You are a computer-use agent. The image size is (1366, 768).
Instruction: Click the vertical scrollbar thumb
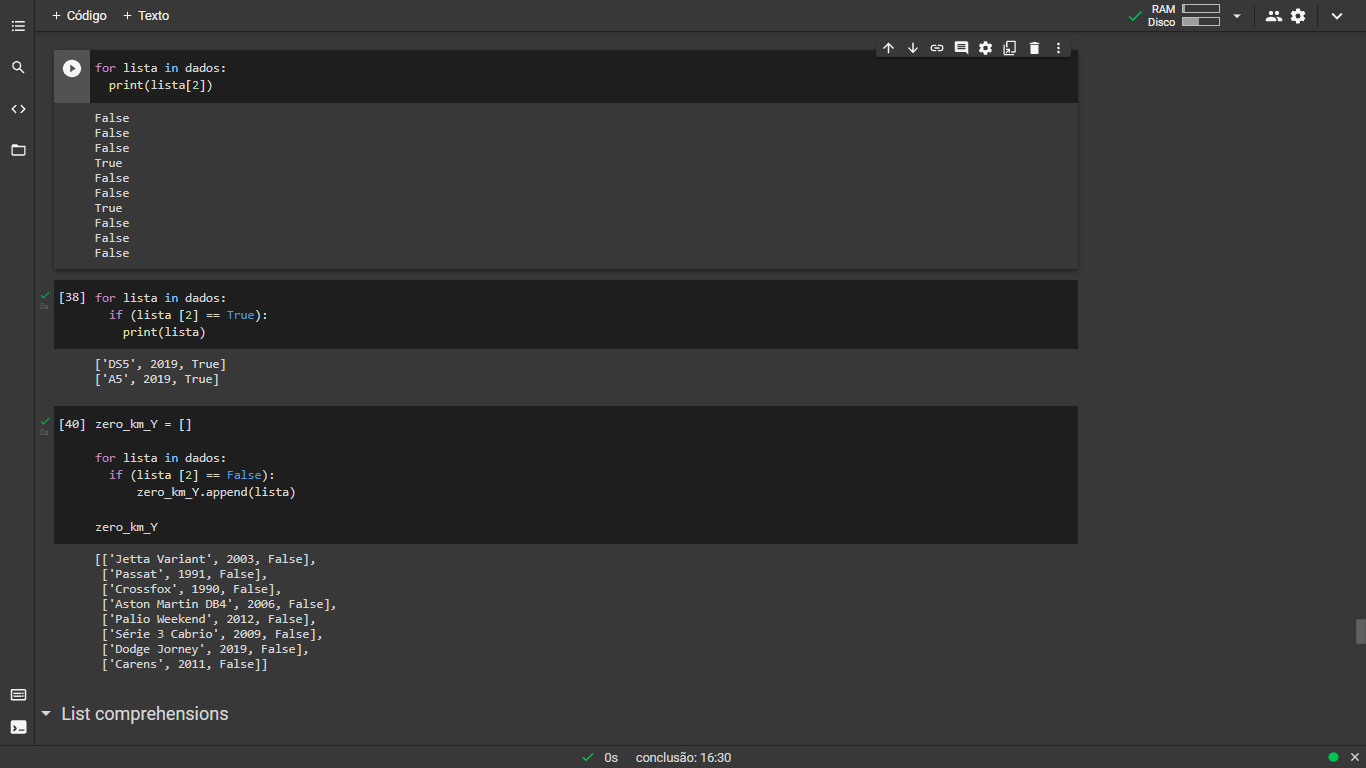pyautogui.click(x=1360, y=631)
